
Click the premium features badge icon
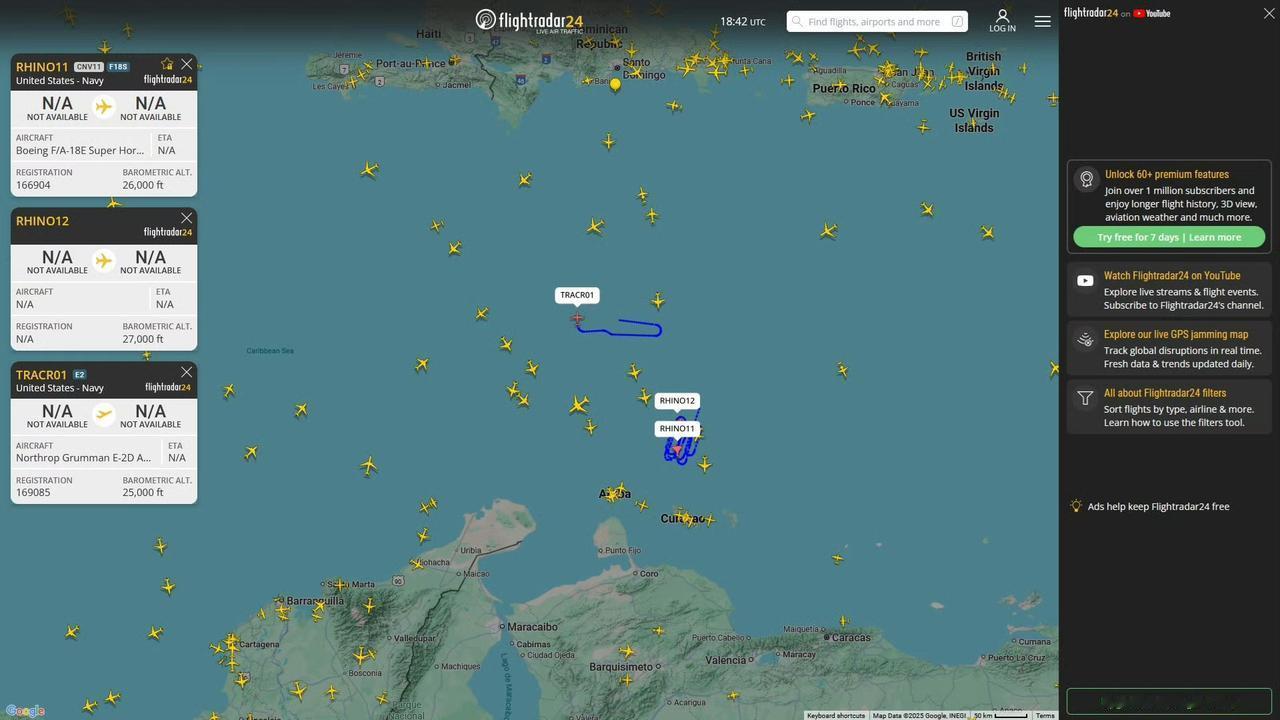click(x=1086, y=179)
